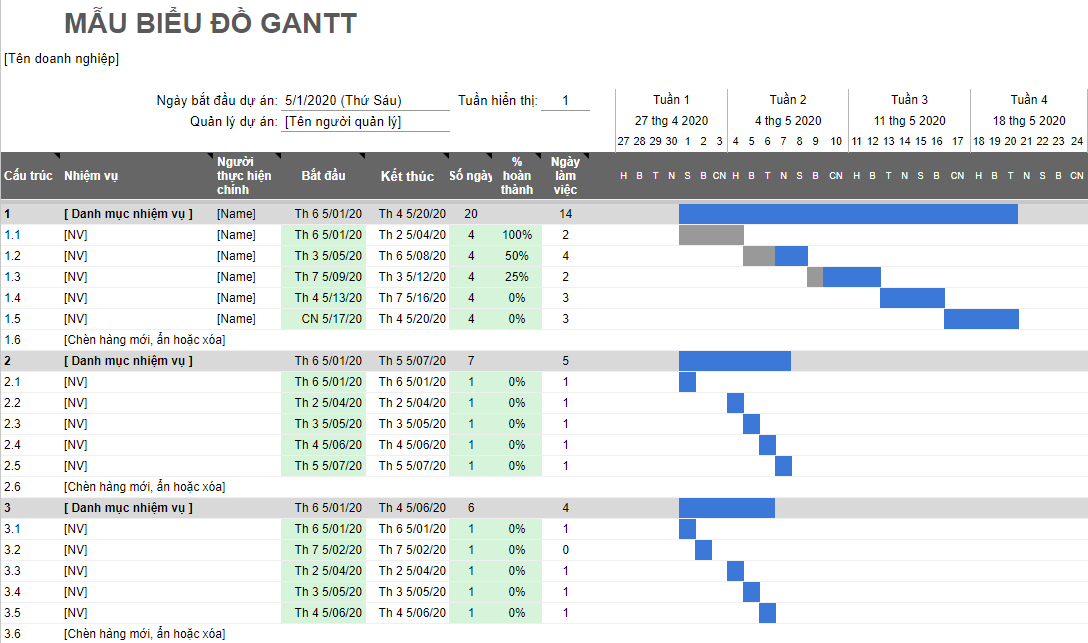Select the Tuần 4 week header
The width and height of the screenshot is (1088, 643).
tap(1029, 100)
